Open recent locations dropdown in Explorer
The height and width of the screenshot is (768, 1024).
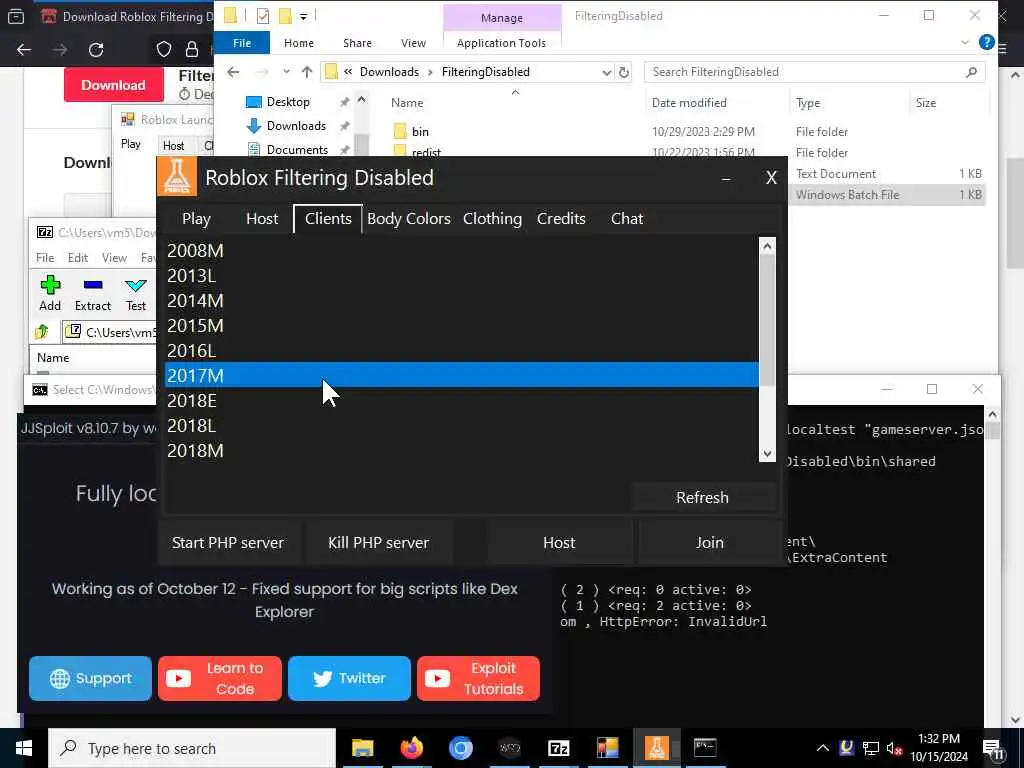[x=286, y=72]
